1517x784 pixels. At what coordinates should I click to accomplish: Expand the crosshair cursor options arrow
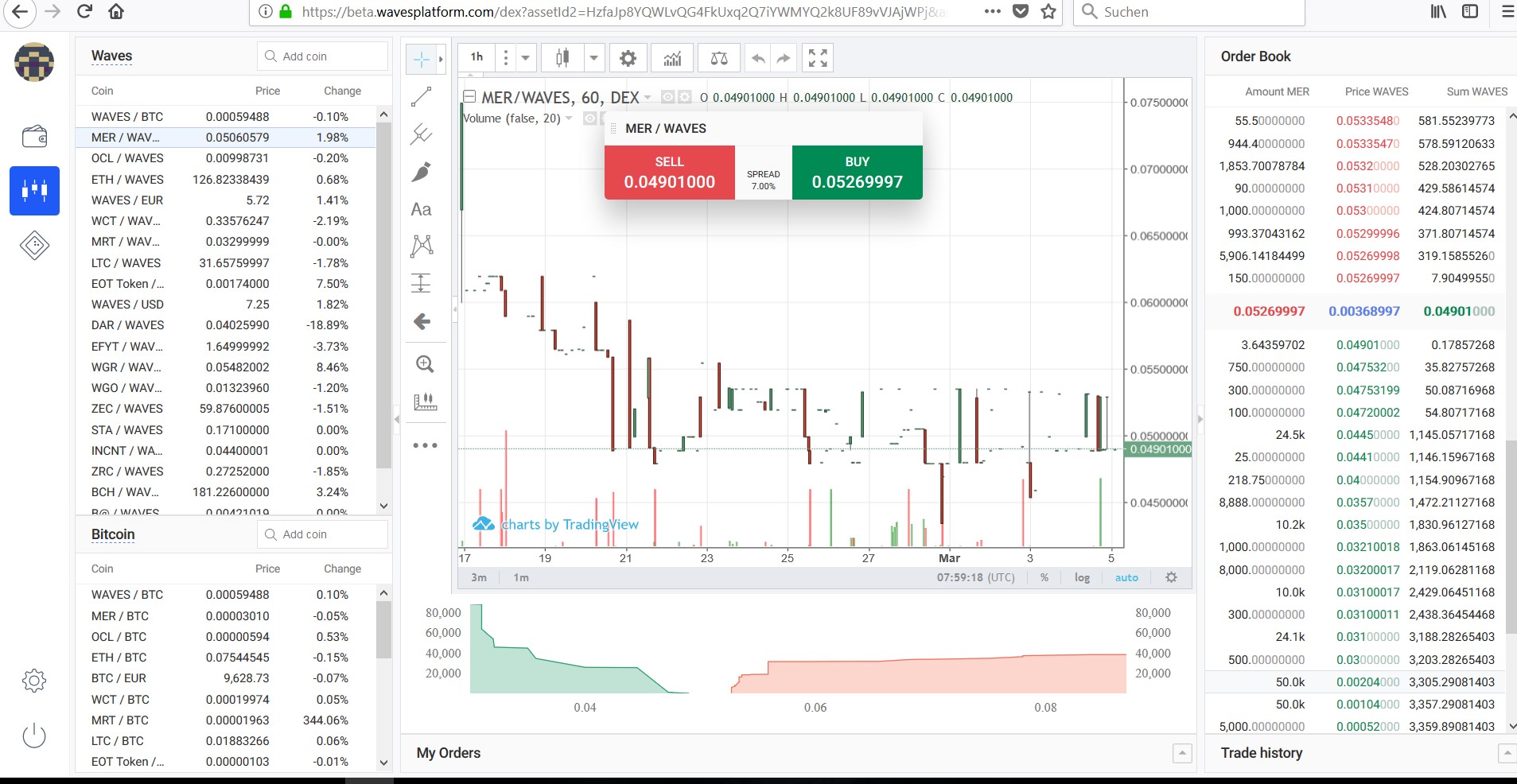(441, 59)
